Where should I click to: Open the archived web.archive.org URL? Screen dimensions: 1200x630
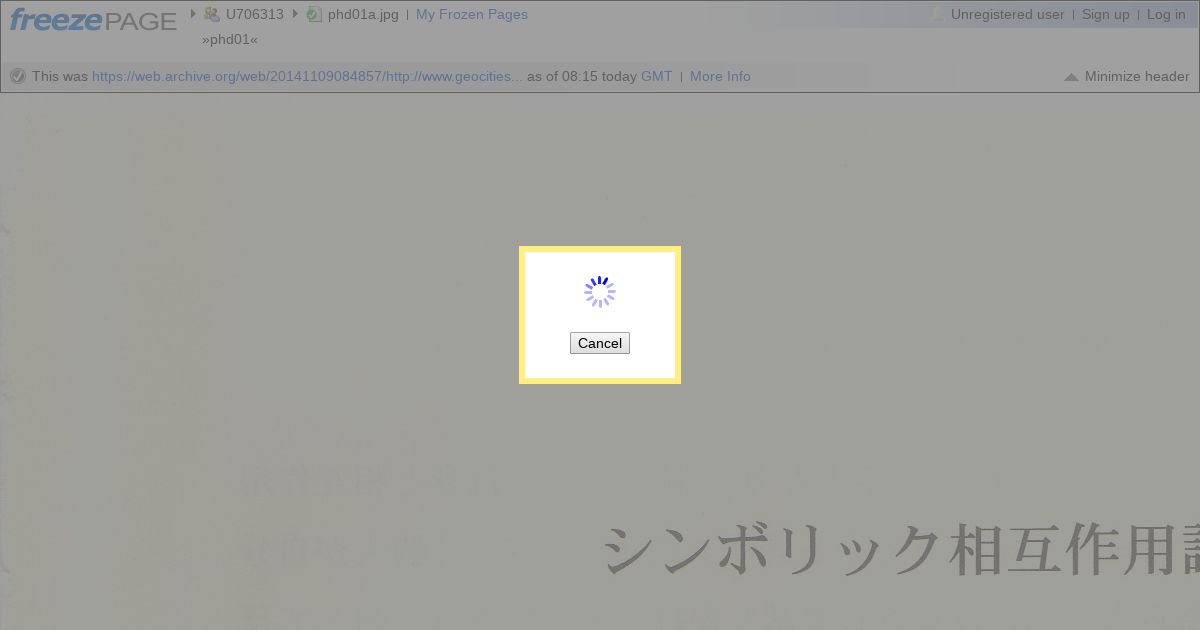pos(307,76)
